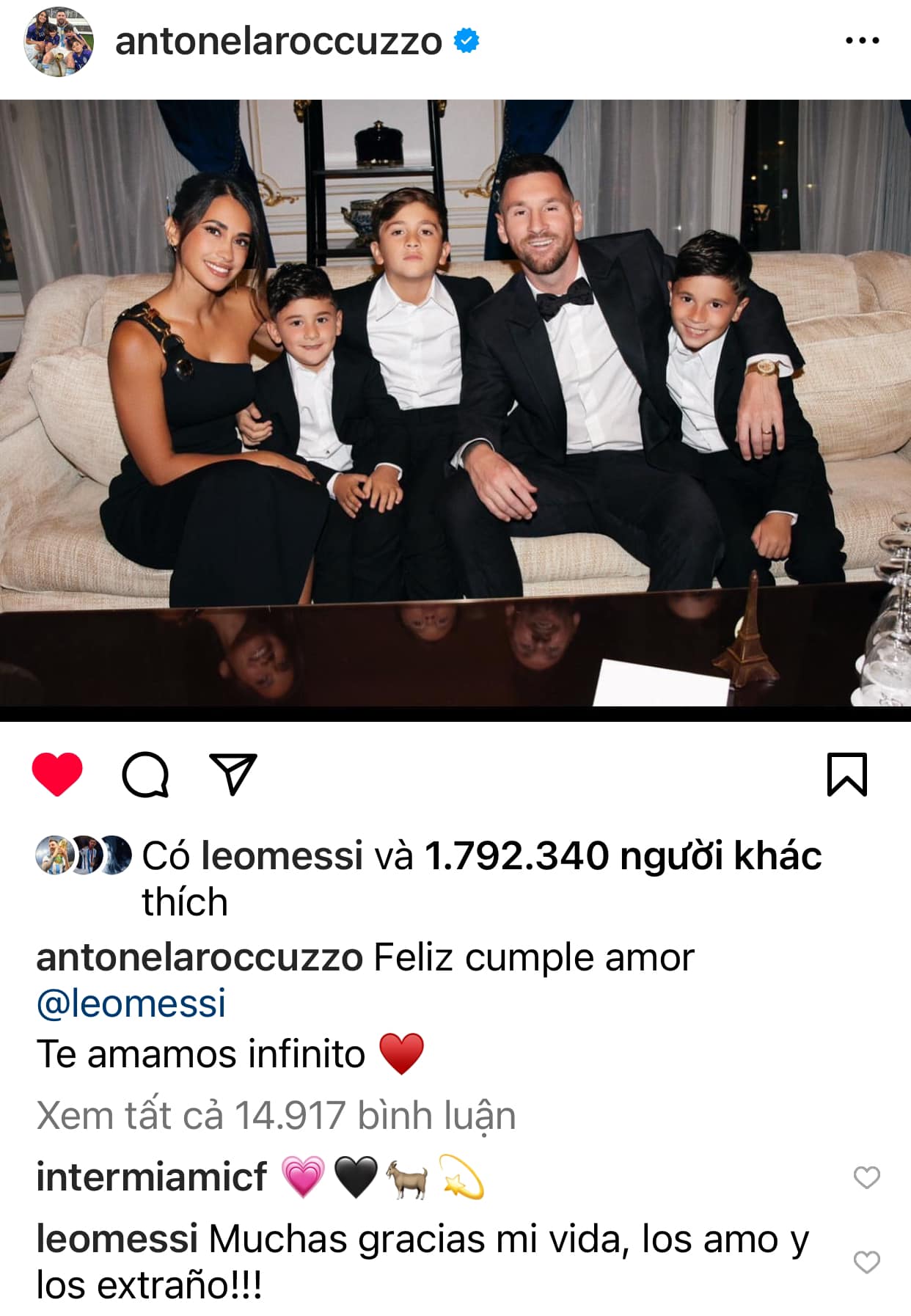911x1316 pixels.
Task: Tap the liker avatars cluster
Action: [x=84, y=855]
